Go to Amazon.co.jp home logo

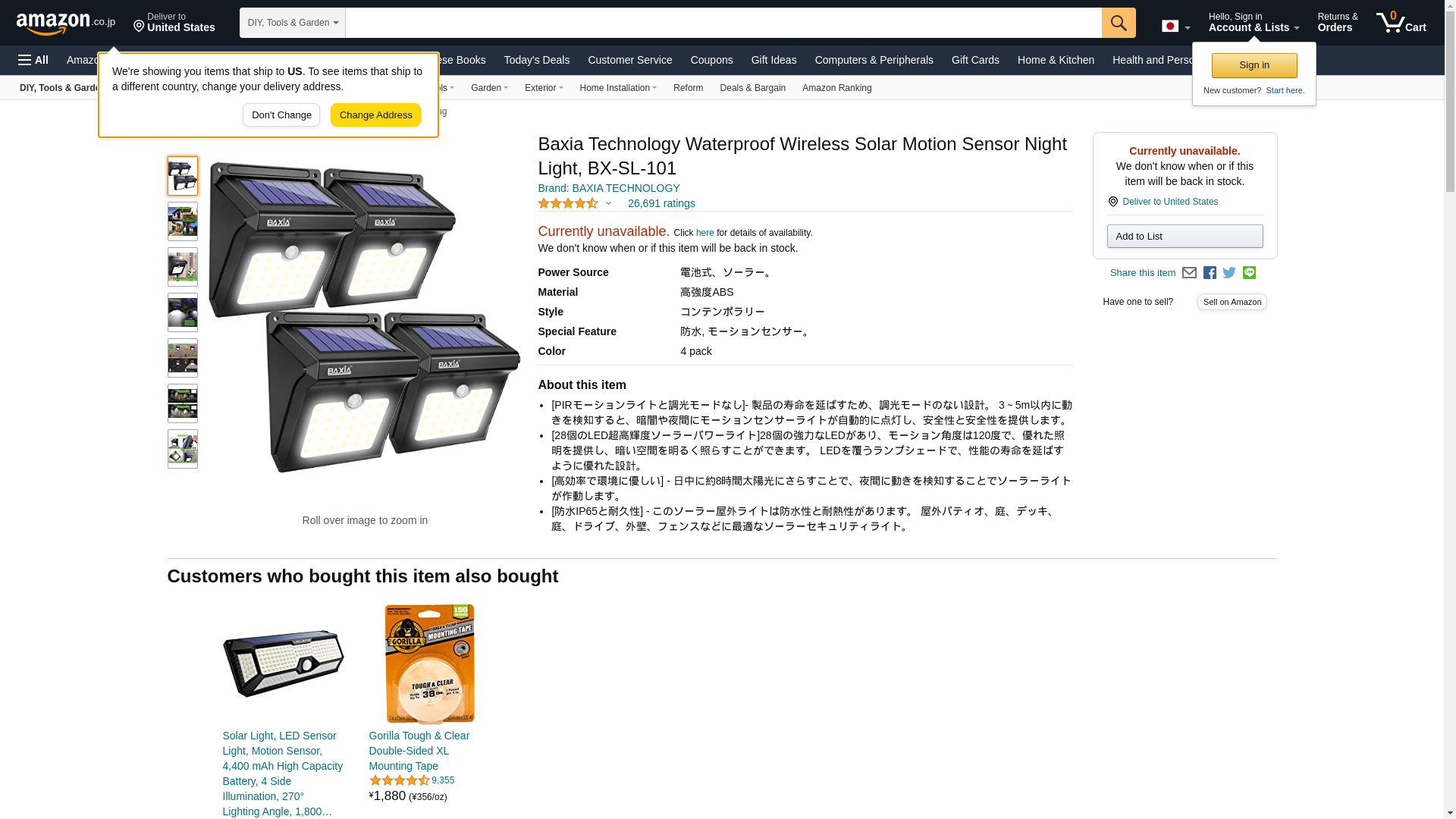(x=66, y=23)
